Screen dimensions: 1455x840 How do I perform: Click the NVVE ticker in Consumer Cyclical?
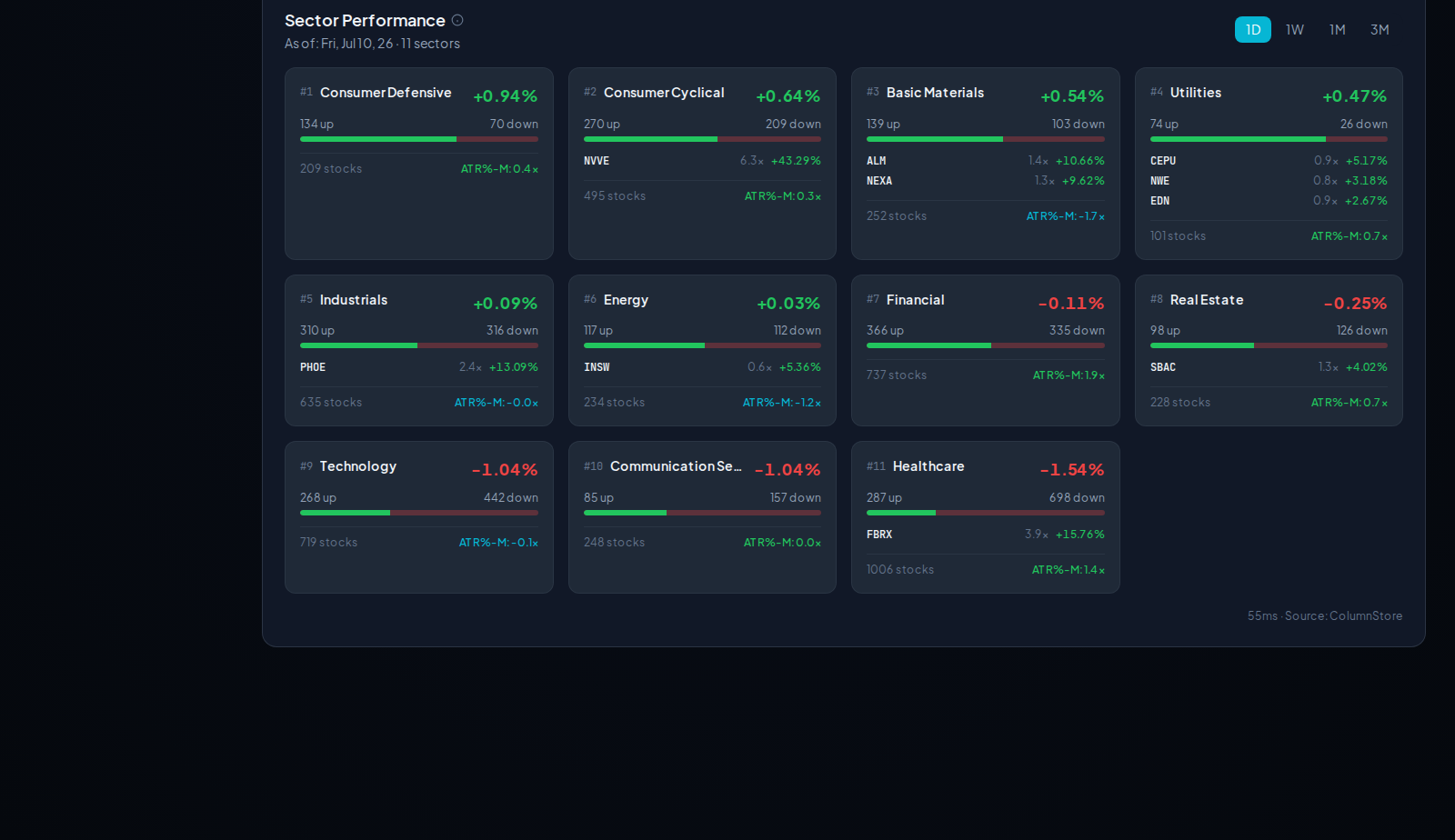click(597, 161)
